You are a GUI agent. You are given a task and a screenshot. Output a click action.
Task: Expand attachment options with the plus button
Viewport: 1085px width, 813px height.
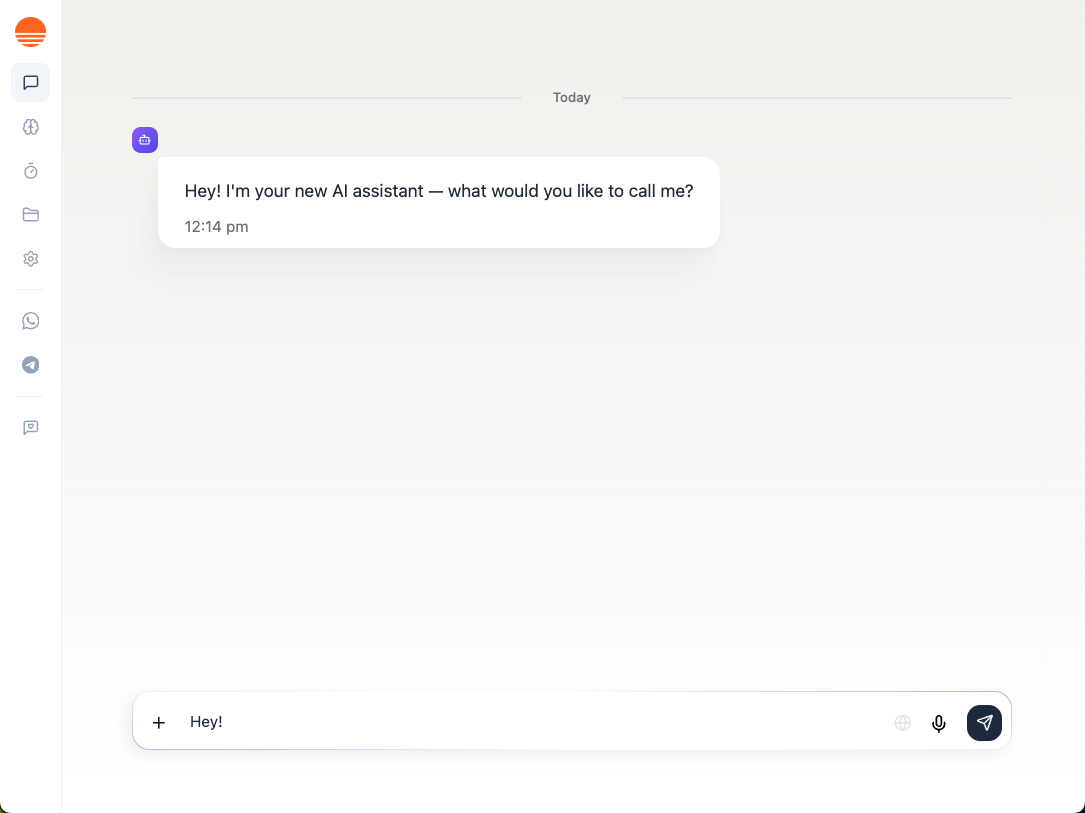[x=158, y=722]
